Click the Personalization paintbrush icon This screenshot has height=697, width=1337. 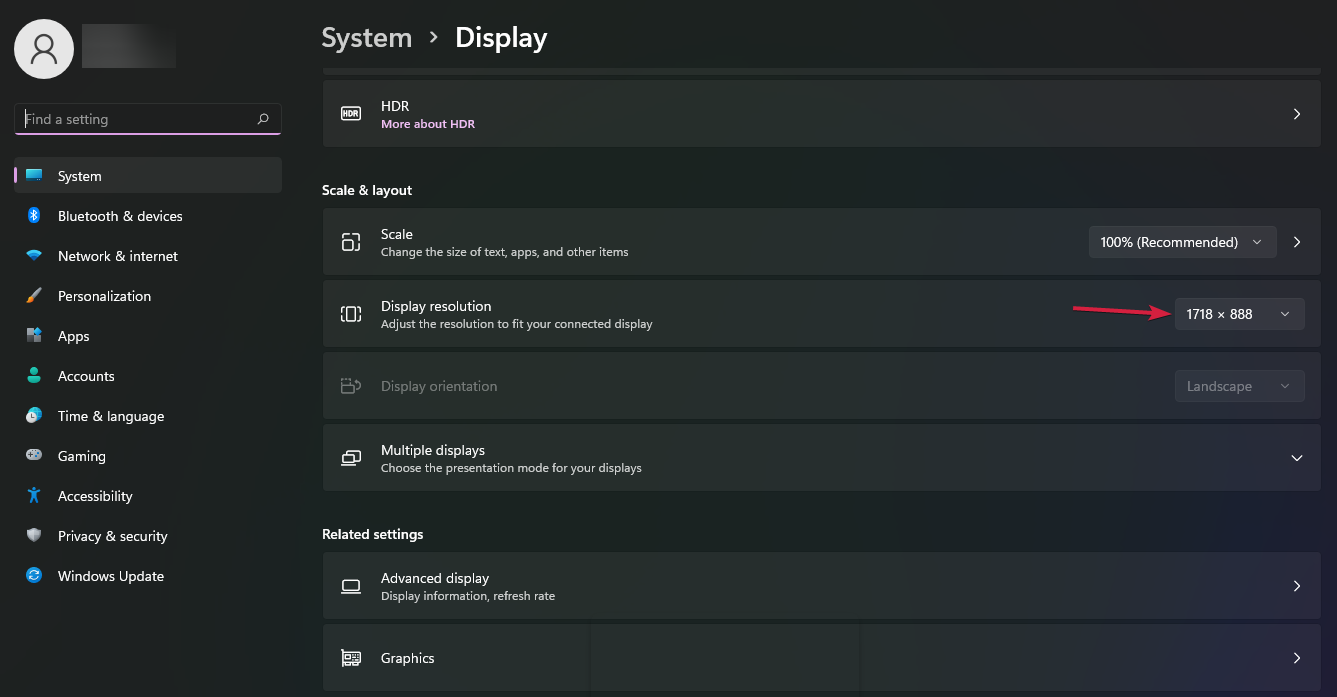(34, 296)
